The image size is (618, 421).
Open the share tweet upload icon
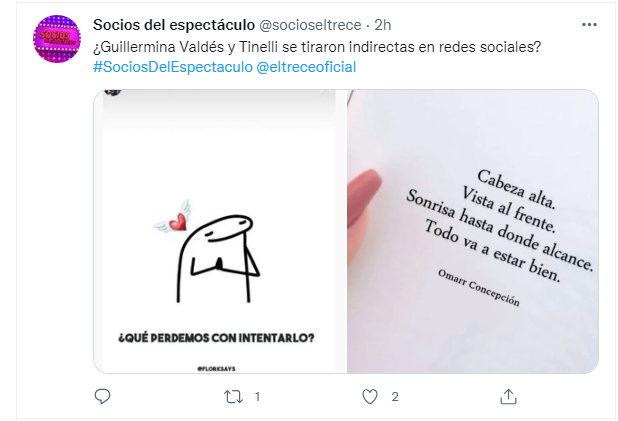[508, 396]
